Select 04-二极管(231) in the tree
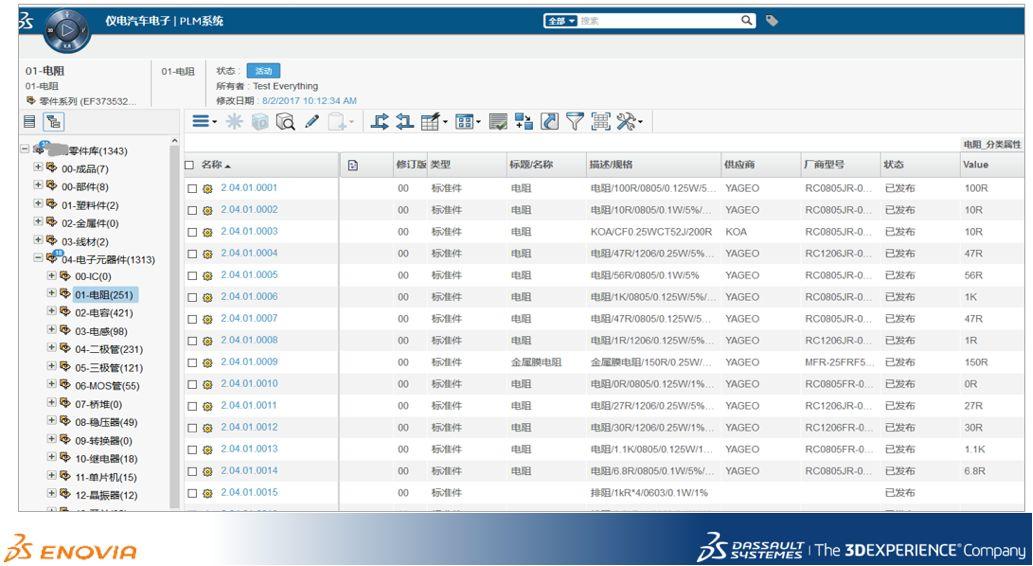This screenshot has width=1033, height=566. pyautogui.click(x=109, y=349)
